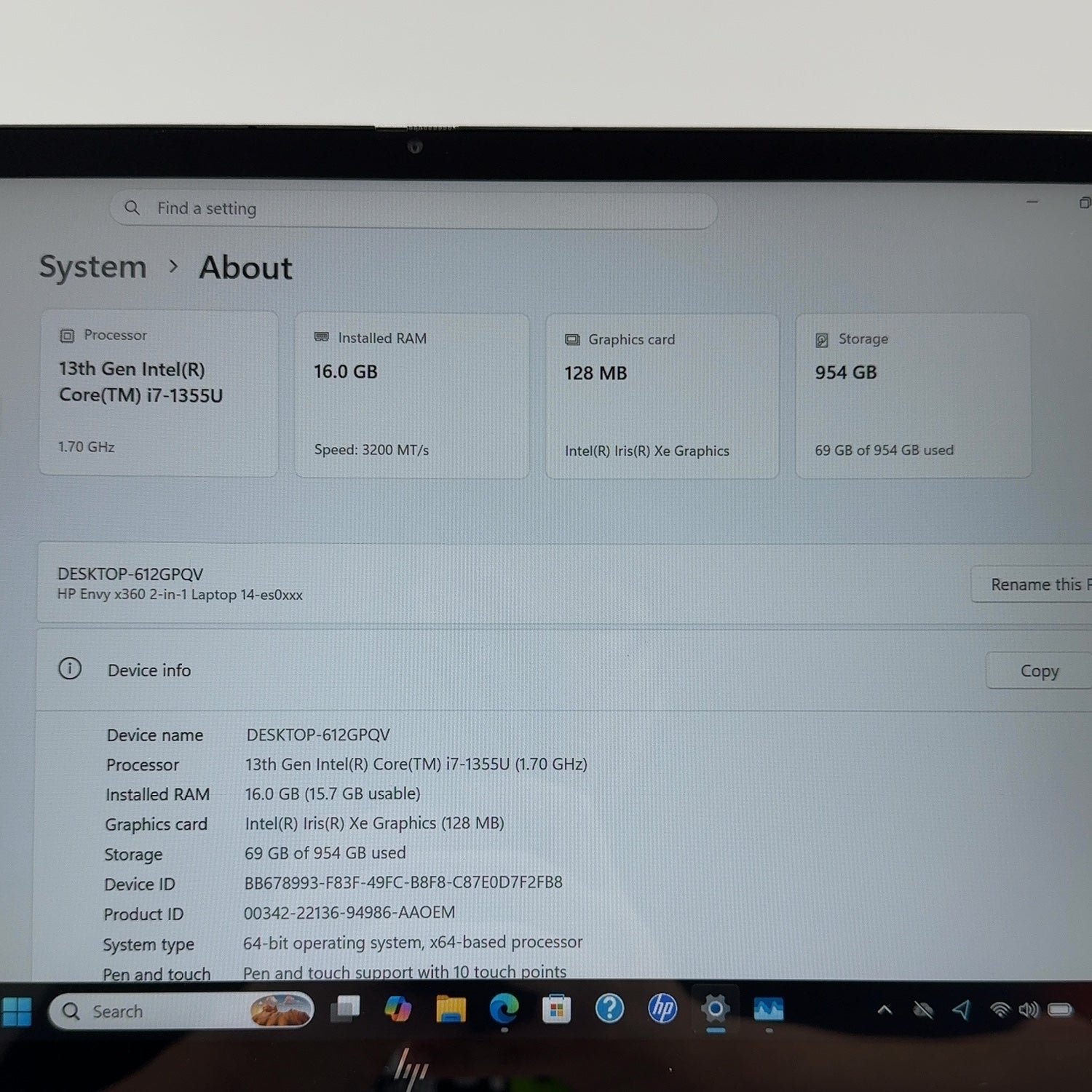Click the 64-bit operating system text

pyautogui.click(x=413, y=942)
